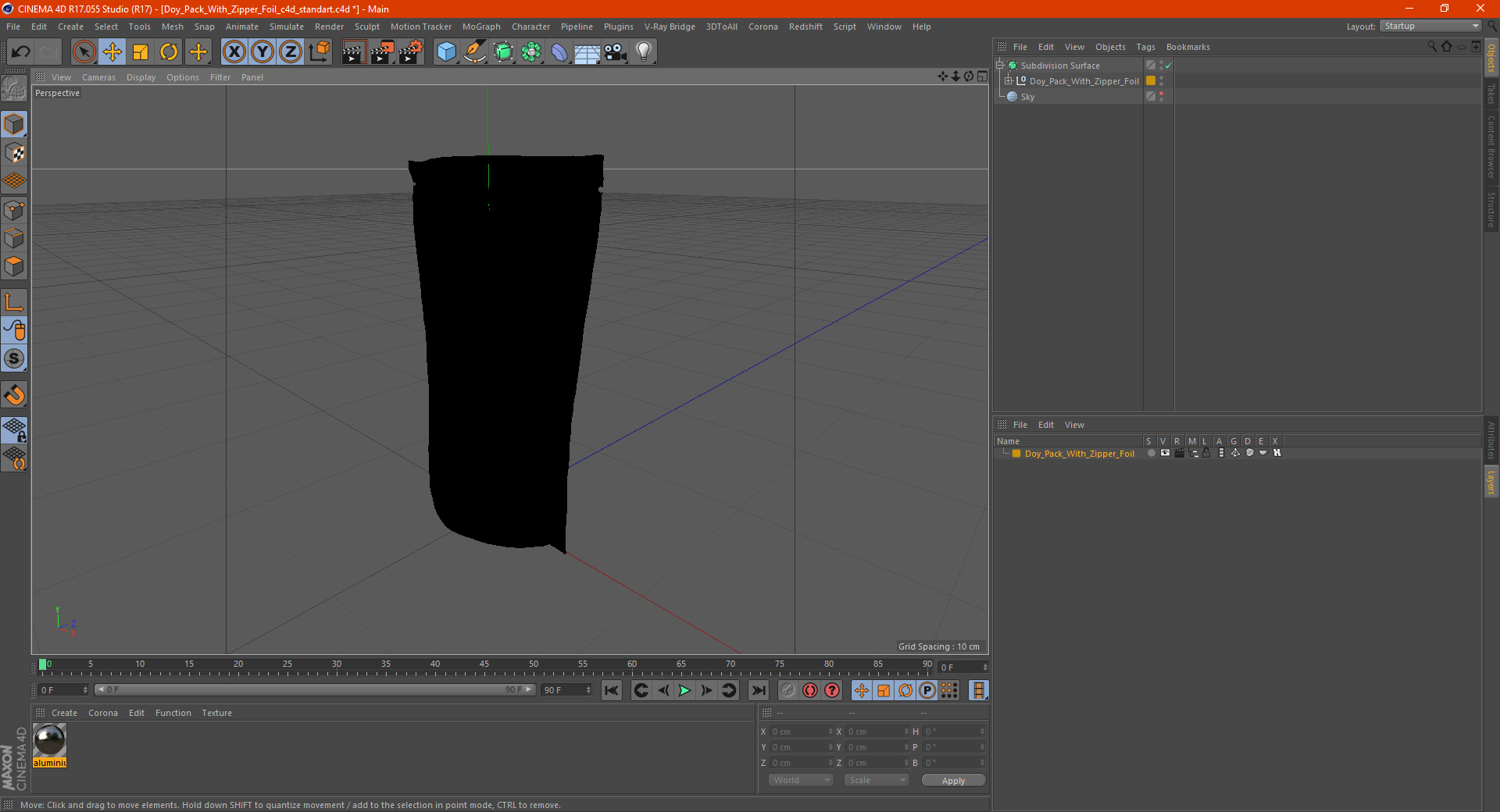Click yellow layer color of Doy_Pack_With_Zipper_Foil object

coord(1151,80)
